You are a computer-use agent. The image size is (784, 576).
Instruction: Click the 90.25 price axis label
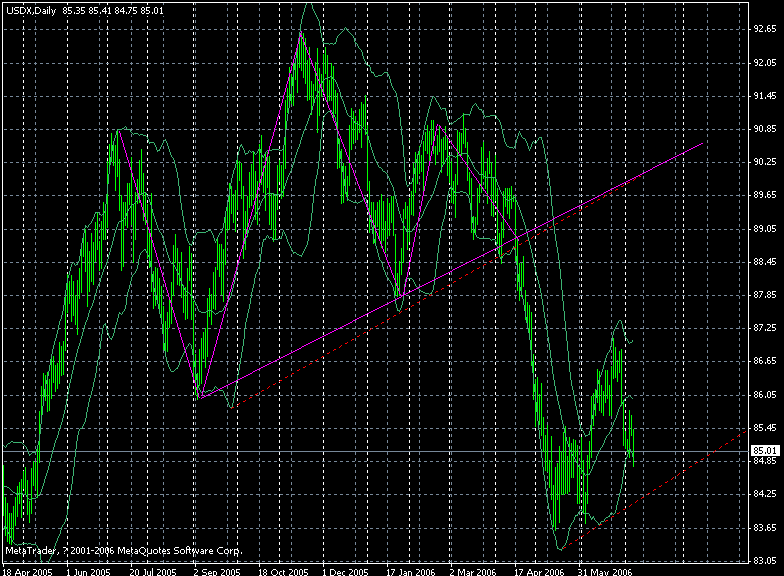point(766,162)
